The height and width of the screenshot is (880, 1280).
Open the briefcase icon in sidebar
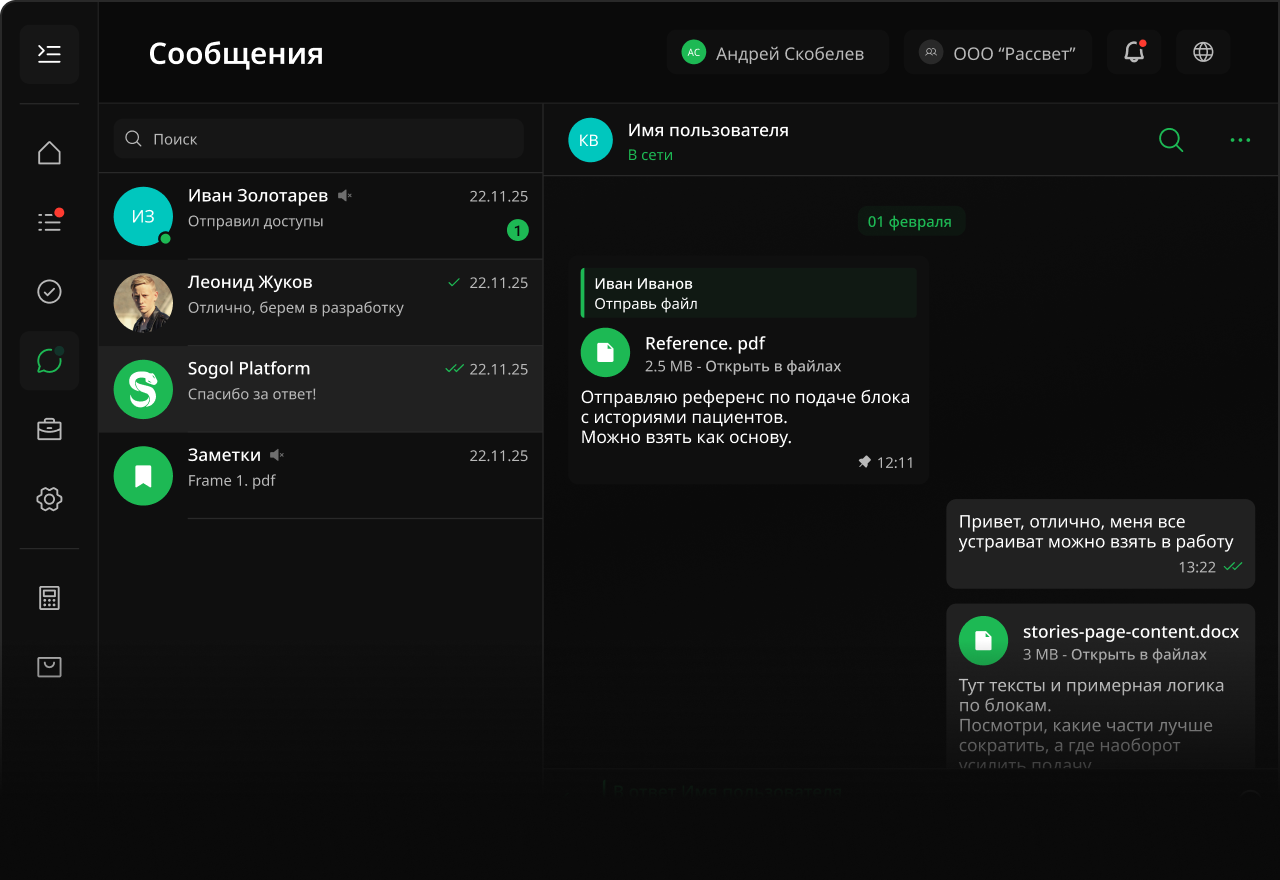(x=49, y=430)
